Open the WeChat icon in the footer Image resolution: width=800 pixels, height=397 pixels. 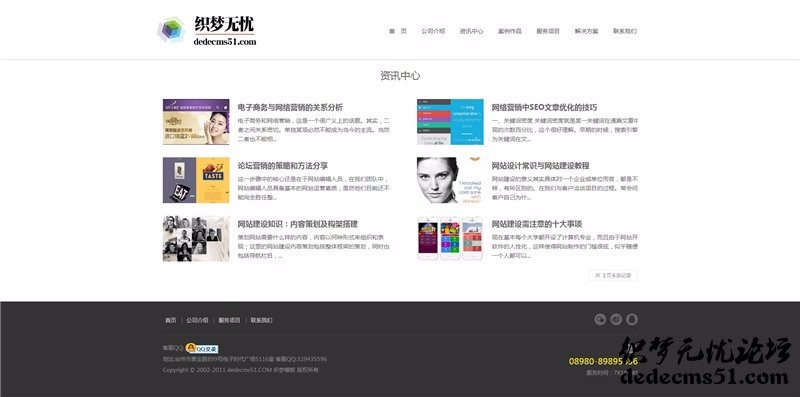(600, 319)
